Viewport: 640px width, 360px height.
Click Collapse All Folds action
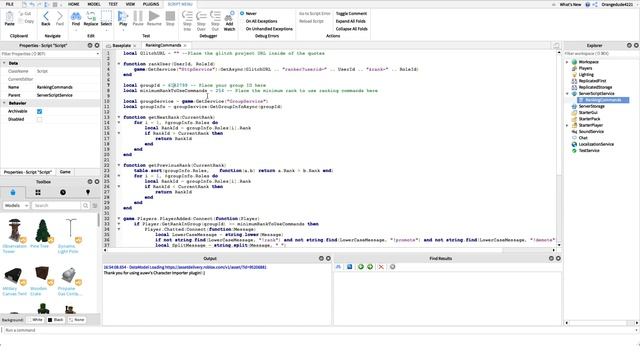[x=351, y=29]
